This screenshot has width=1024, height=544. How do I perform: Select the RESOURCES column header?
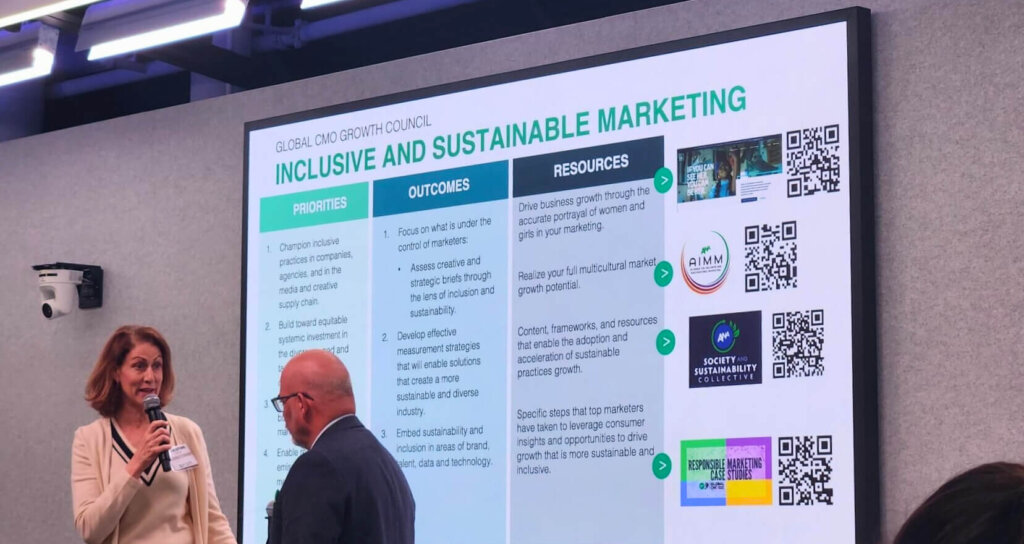(x=588, y=166)
